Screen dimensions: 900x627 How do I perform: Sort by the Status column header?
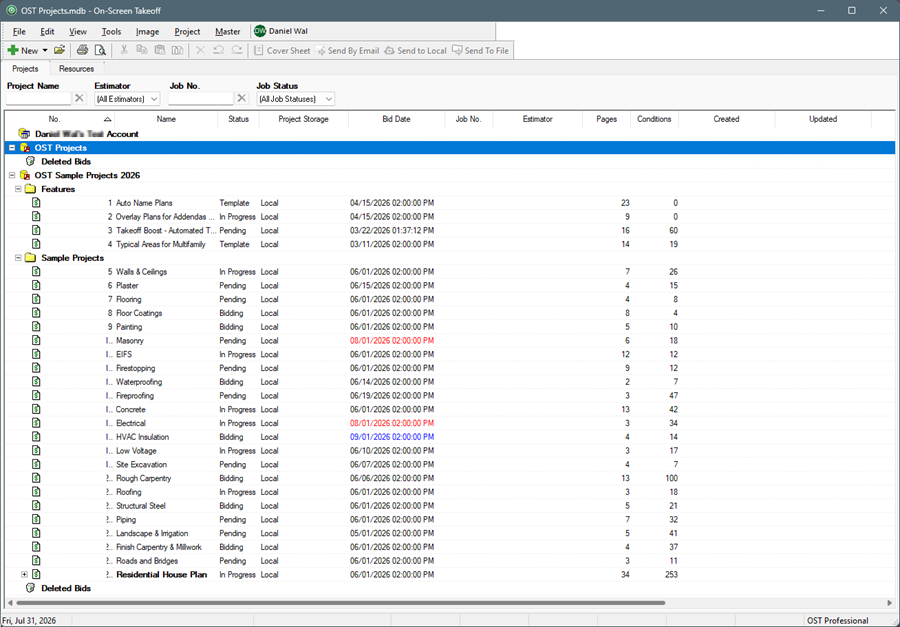(238, 119)
